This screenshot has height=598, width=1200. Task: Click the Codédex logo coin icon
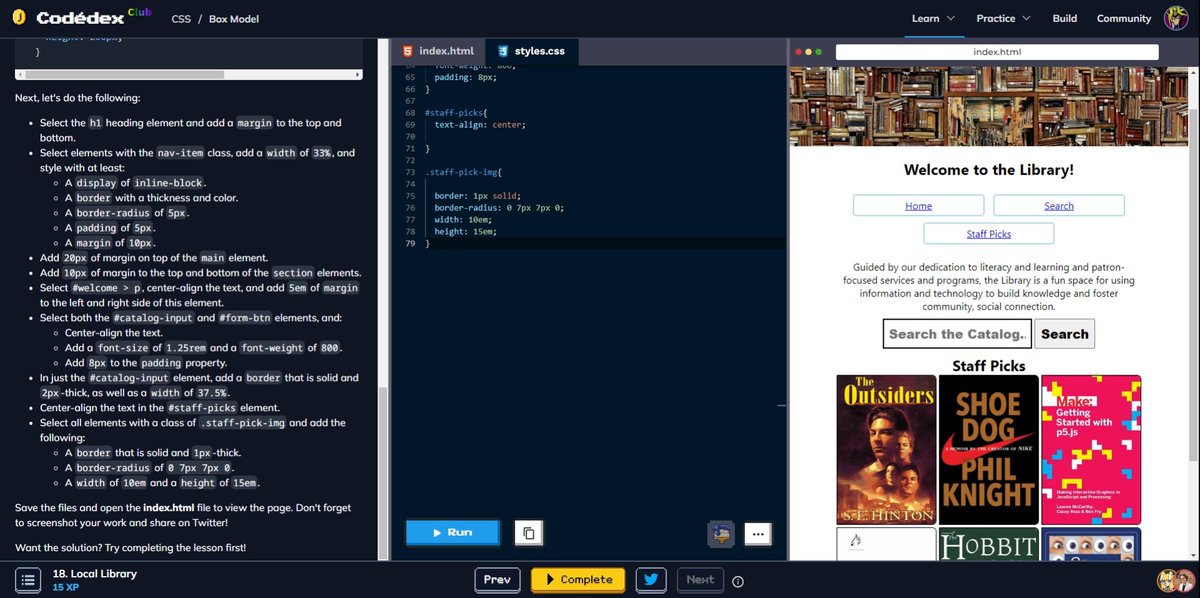tap(18, 18)
